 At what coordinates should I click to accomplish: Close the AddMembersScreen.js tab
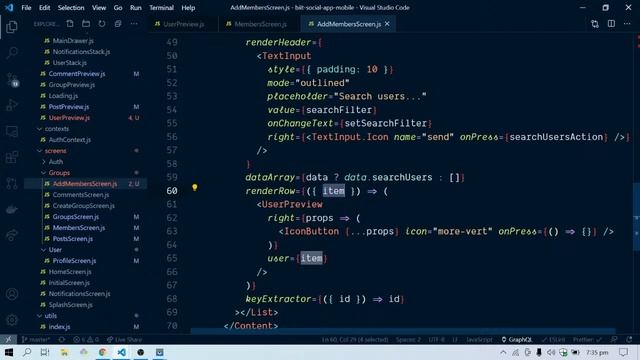[387, 24]
